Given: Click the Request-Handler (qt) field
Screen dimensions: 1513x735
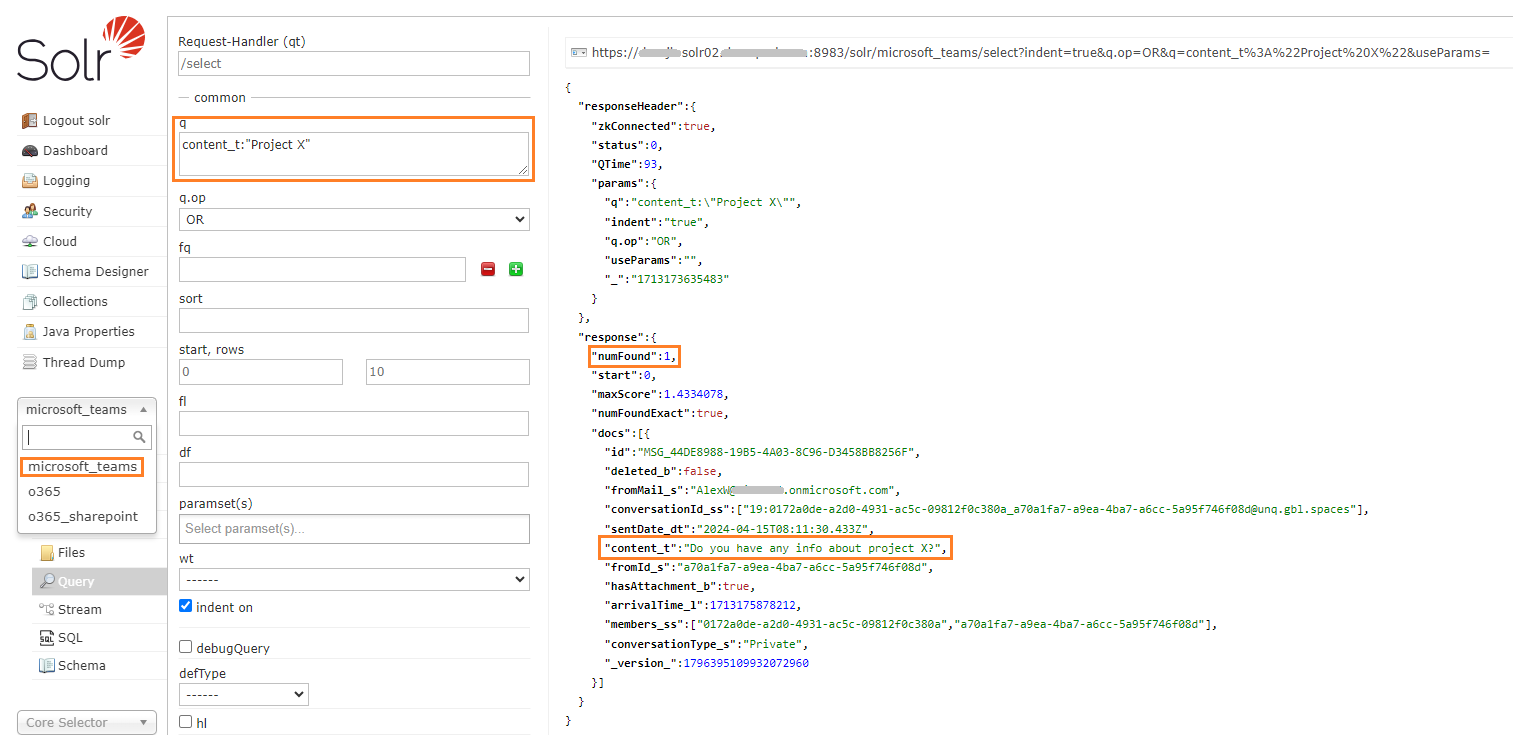Looking at the screenshot, I should point(354,63).
